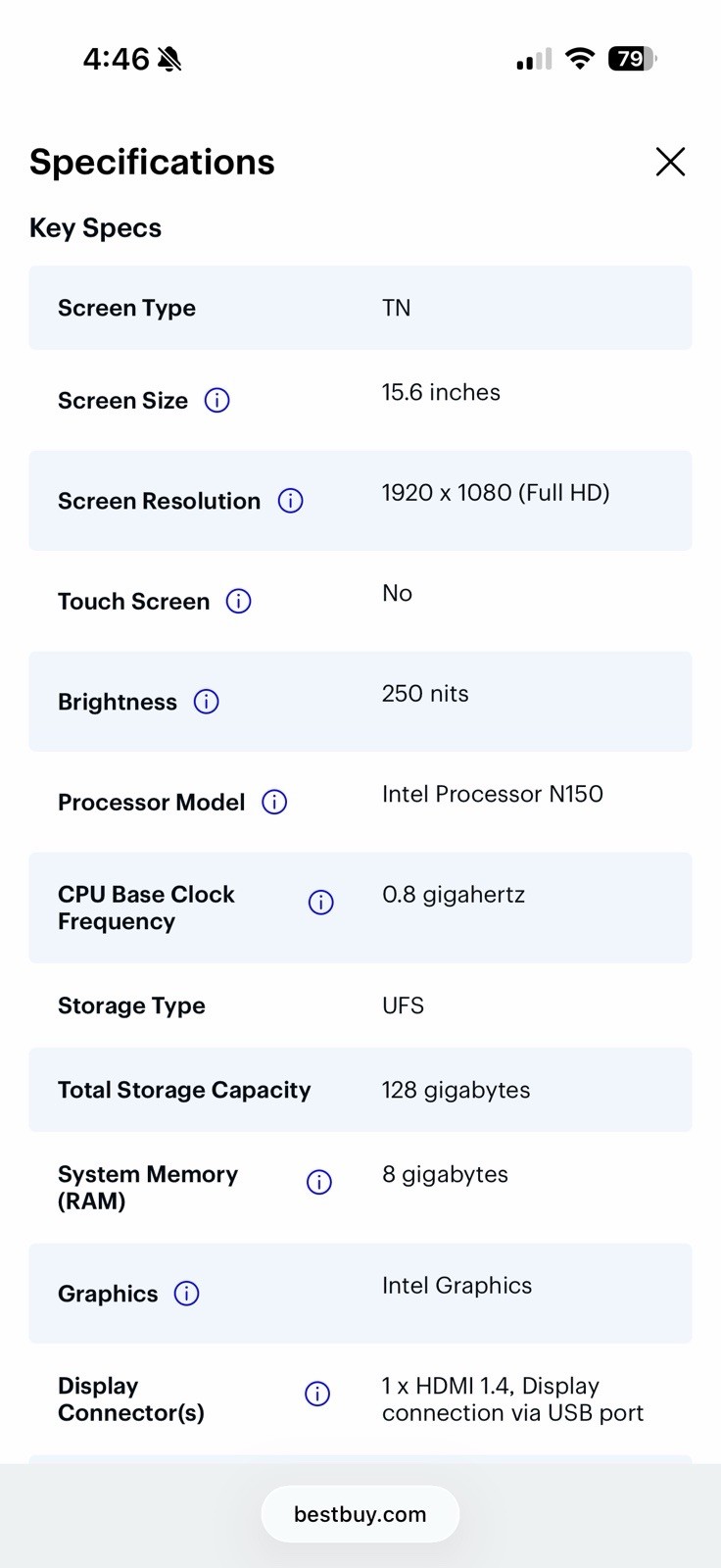Tap the Storage Type UFS value

click(x=403, y=1005)
